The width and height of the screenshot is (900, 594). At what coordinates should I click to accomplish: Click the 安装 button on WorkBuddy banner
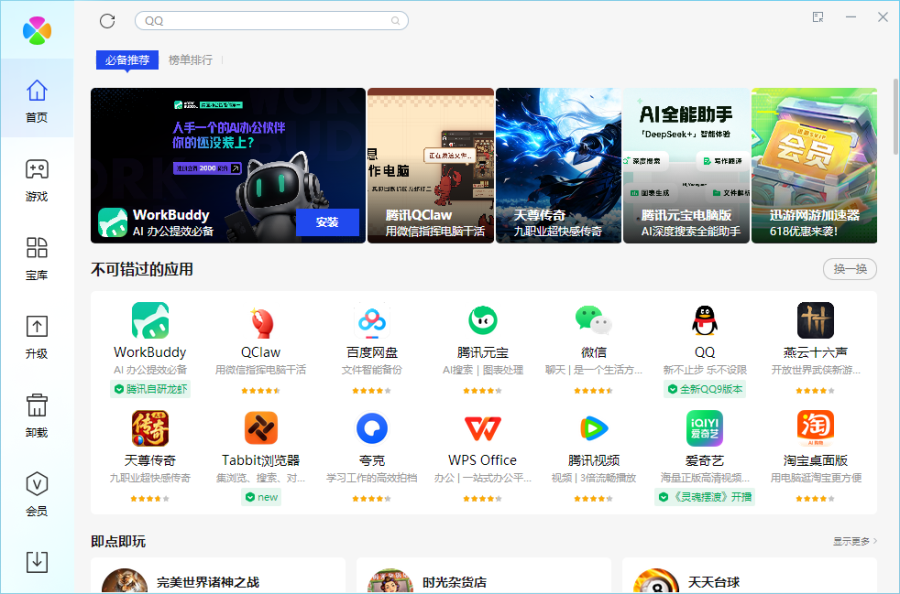click(x=327, y=222)
